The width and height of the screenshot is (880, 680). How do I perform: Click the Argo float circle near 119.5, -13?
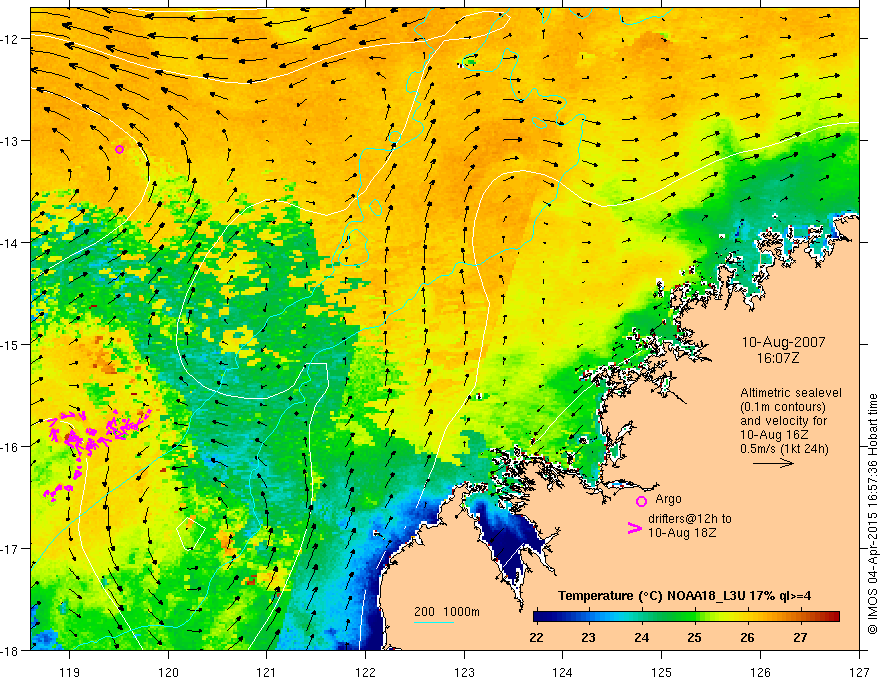coord(120,149)
